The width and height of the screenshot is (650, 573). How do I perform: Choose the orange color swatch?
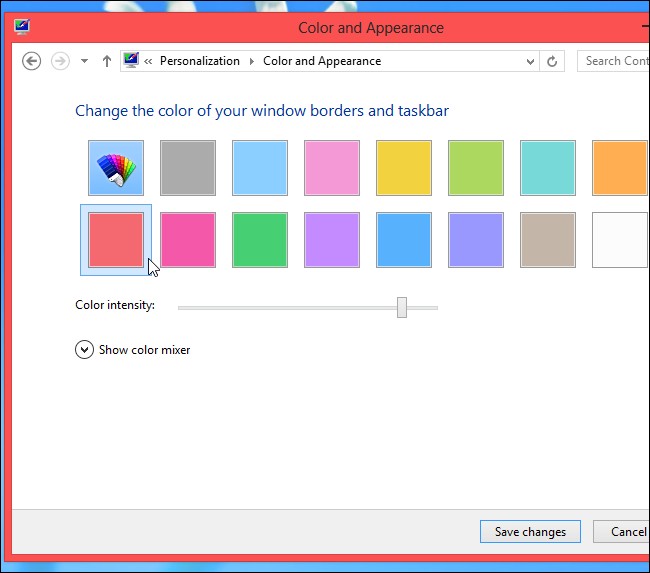click(620, 168)
